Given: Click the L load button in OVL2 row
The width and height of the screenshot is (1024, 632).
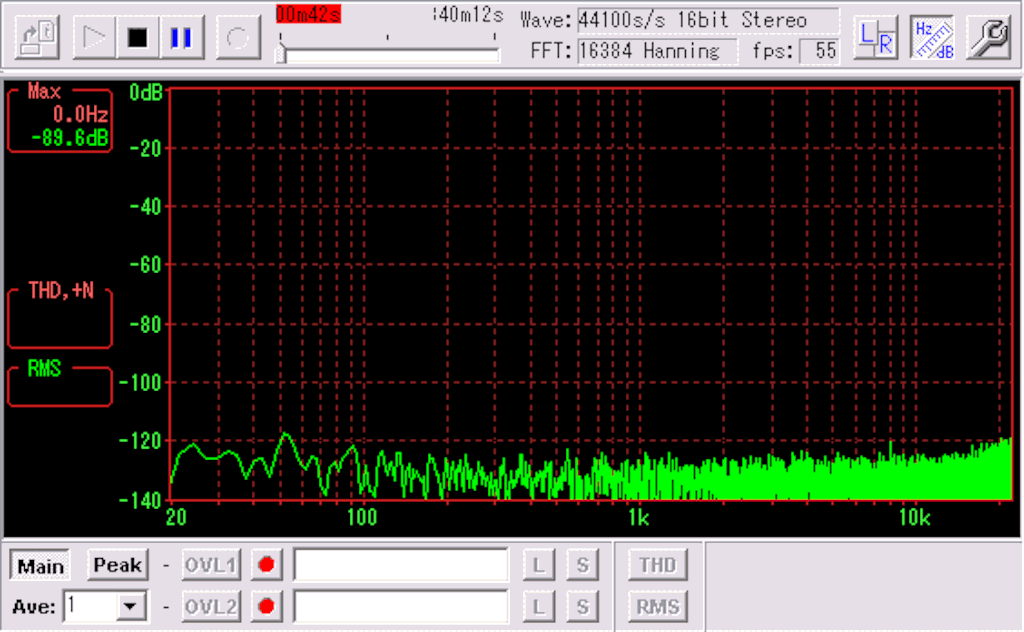Looking at the screenshot, I should 539,607.
